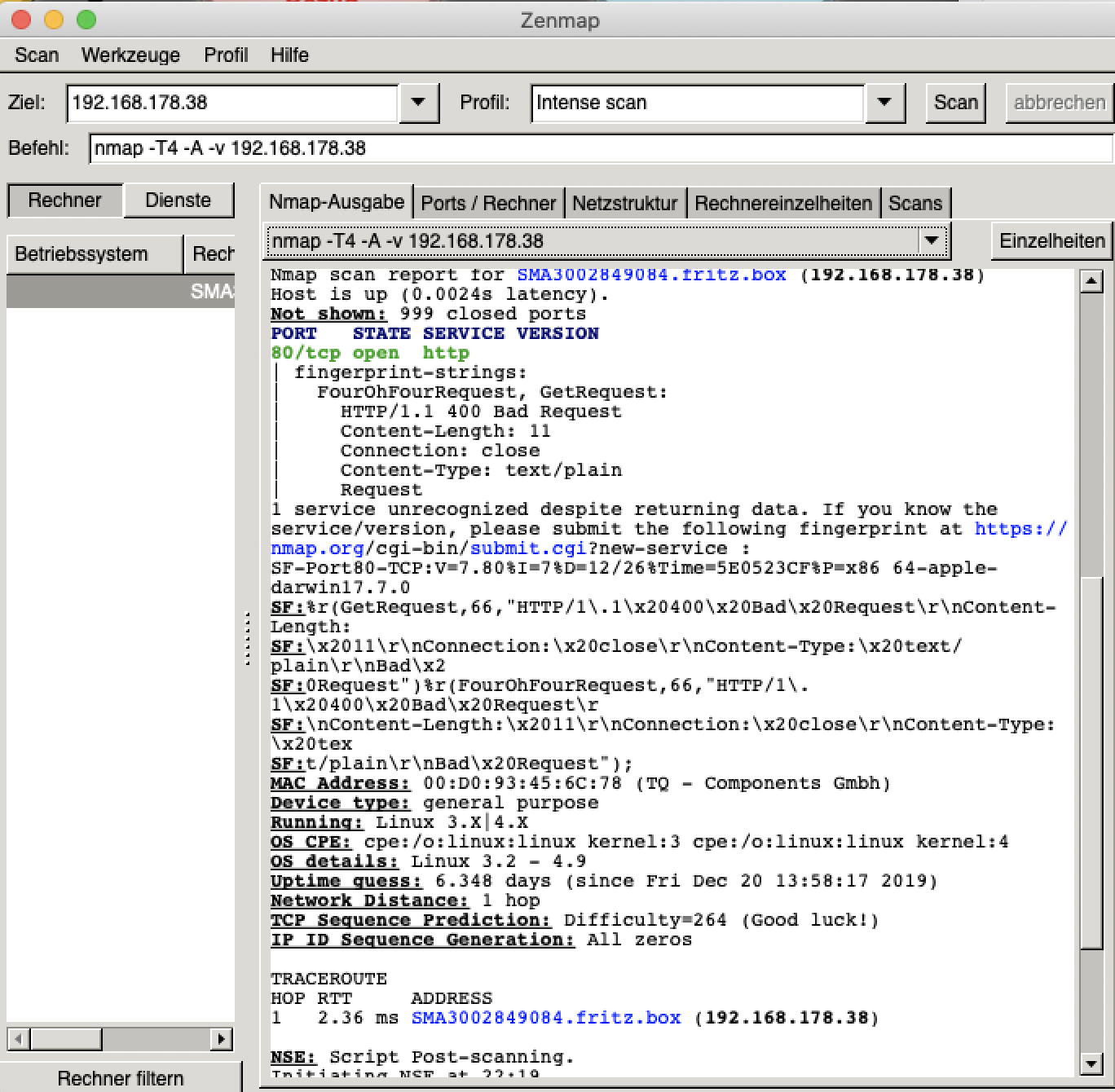Click the 'PORT STATE SERVICE VERSION' header line
The height and width of the screenshot is (1092, 1115).
point(434,333)
